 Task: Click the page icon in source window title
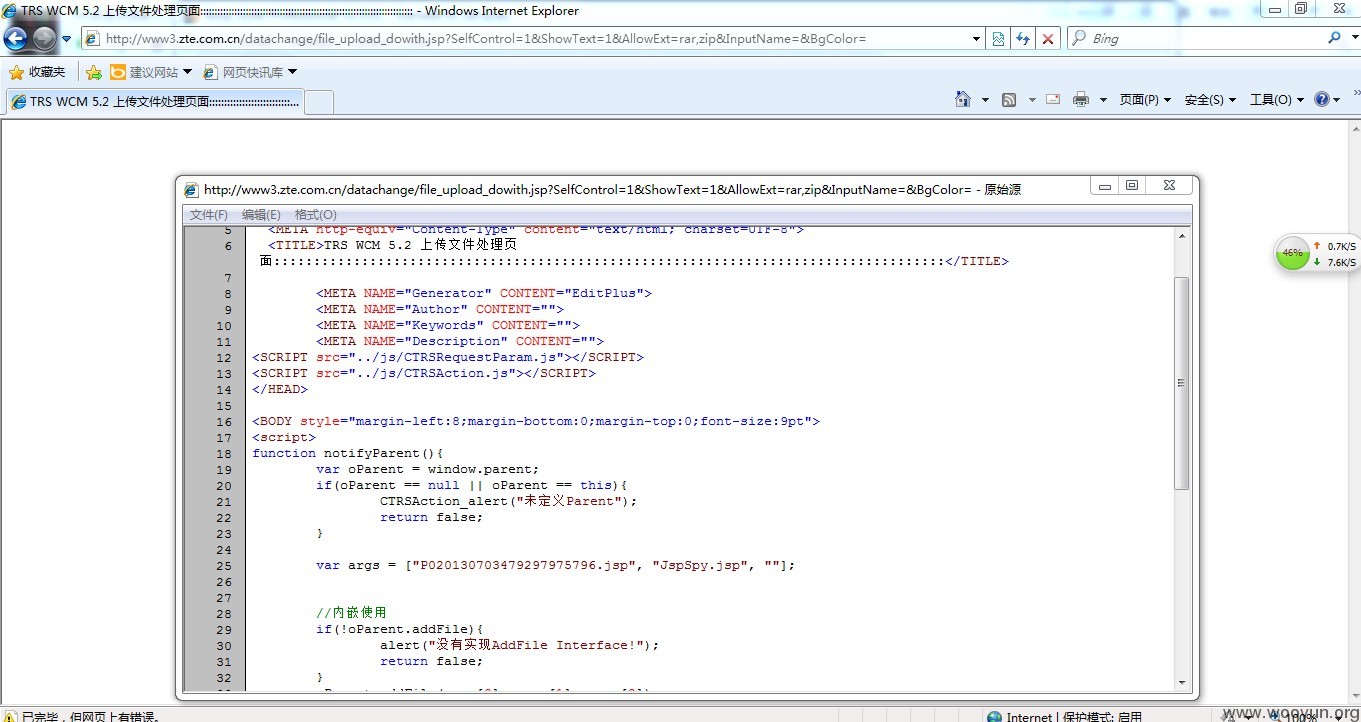click(192, 189)
